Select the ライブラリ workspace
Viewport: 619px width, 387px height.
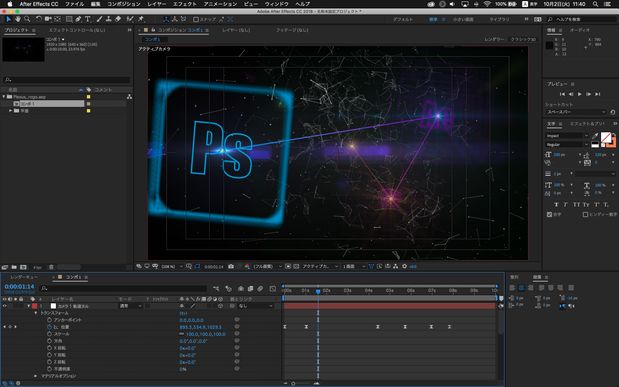(499, 19)
